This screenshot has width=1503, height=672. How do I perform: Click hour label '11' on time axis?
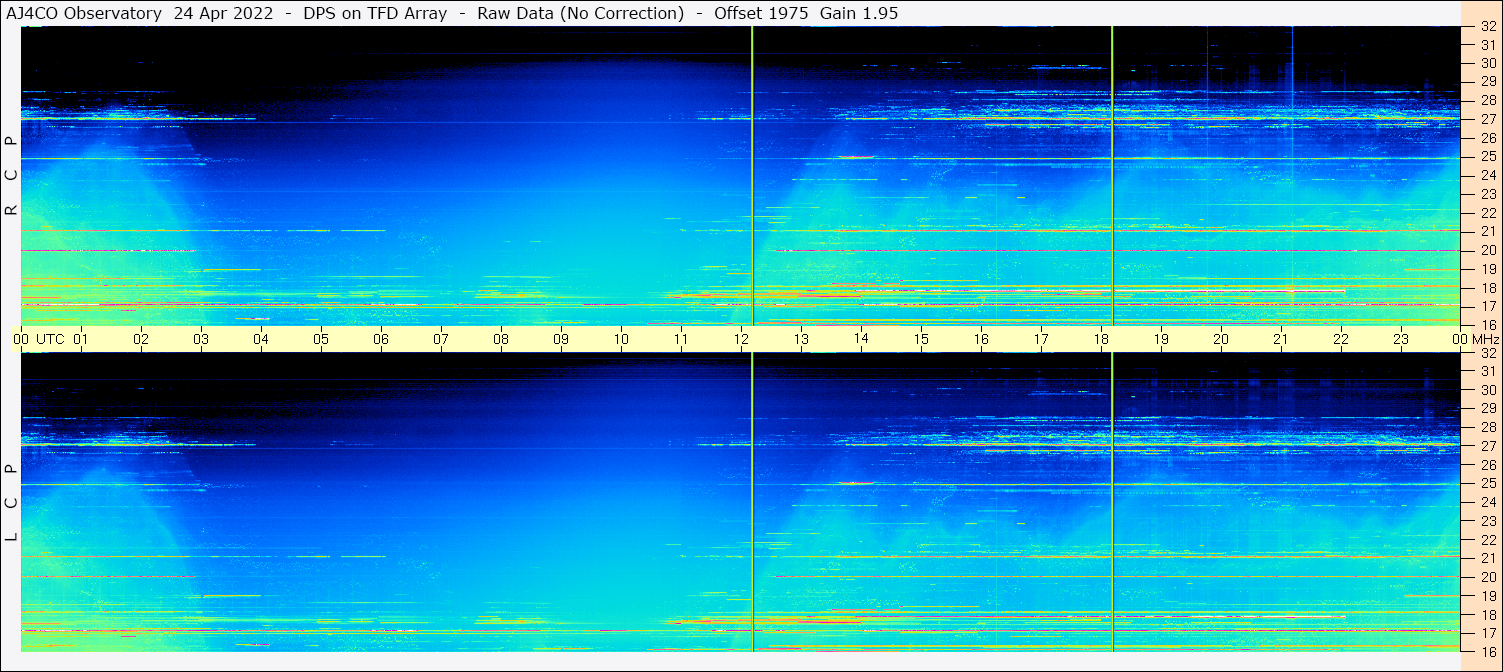[681, 339]
